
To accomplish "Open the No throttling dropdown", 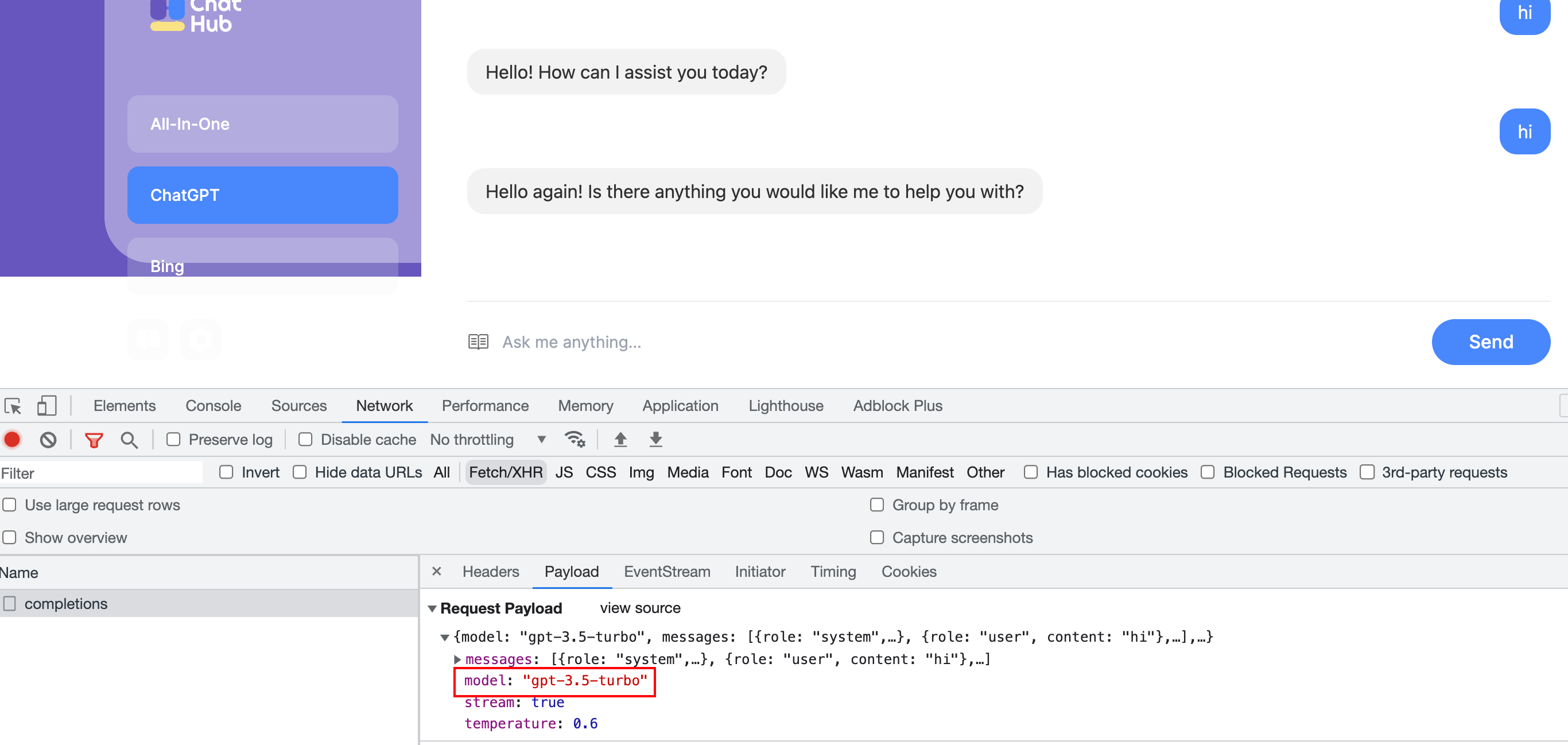I will [x=488, y=440].
